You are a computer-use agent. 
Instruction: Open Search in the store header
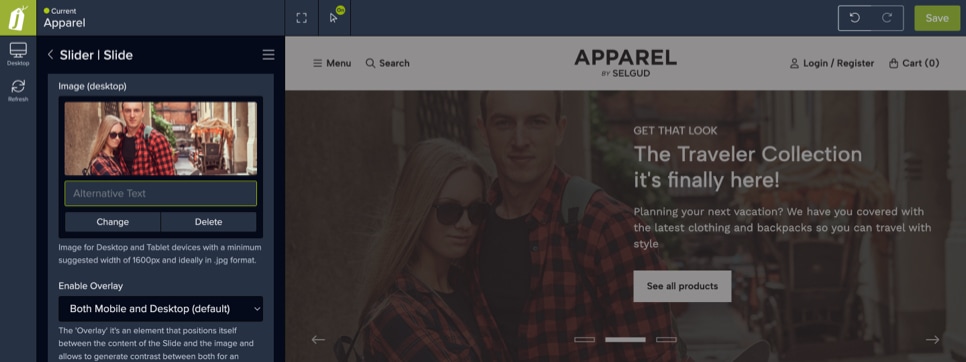click(x=388, y=63)
